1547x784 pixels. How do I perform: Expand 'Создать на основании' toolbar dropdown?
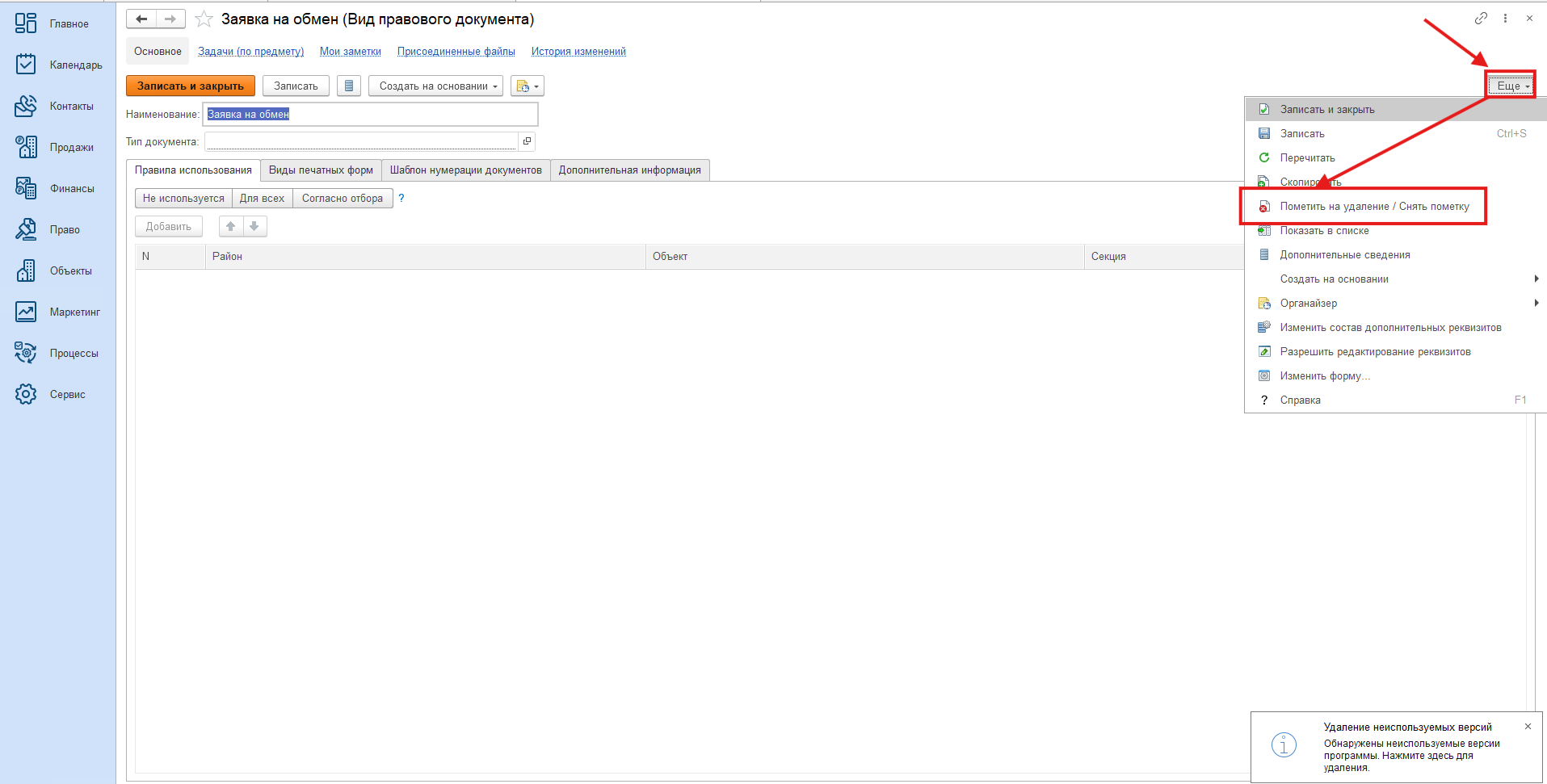(436, 86)
